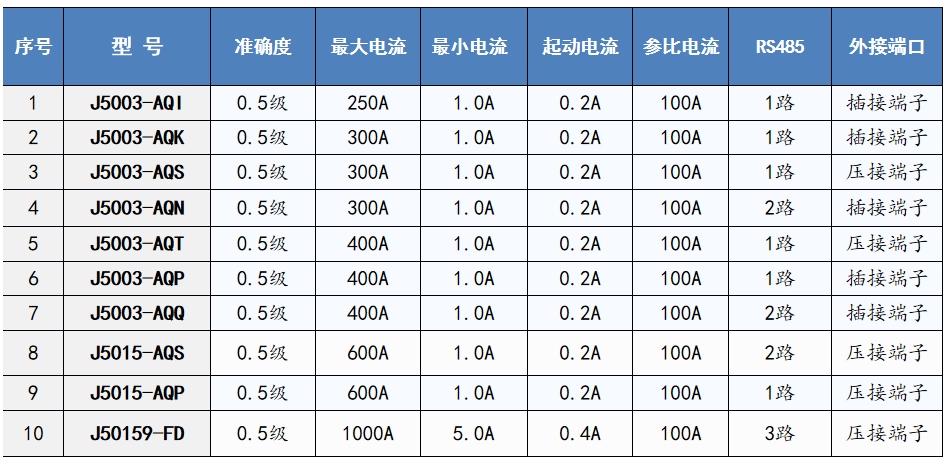The width and height of the screenshot is (952, 464).
Task: Select model cell J5003-AQI
Action: pos(137,103)
